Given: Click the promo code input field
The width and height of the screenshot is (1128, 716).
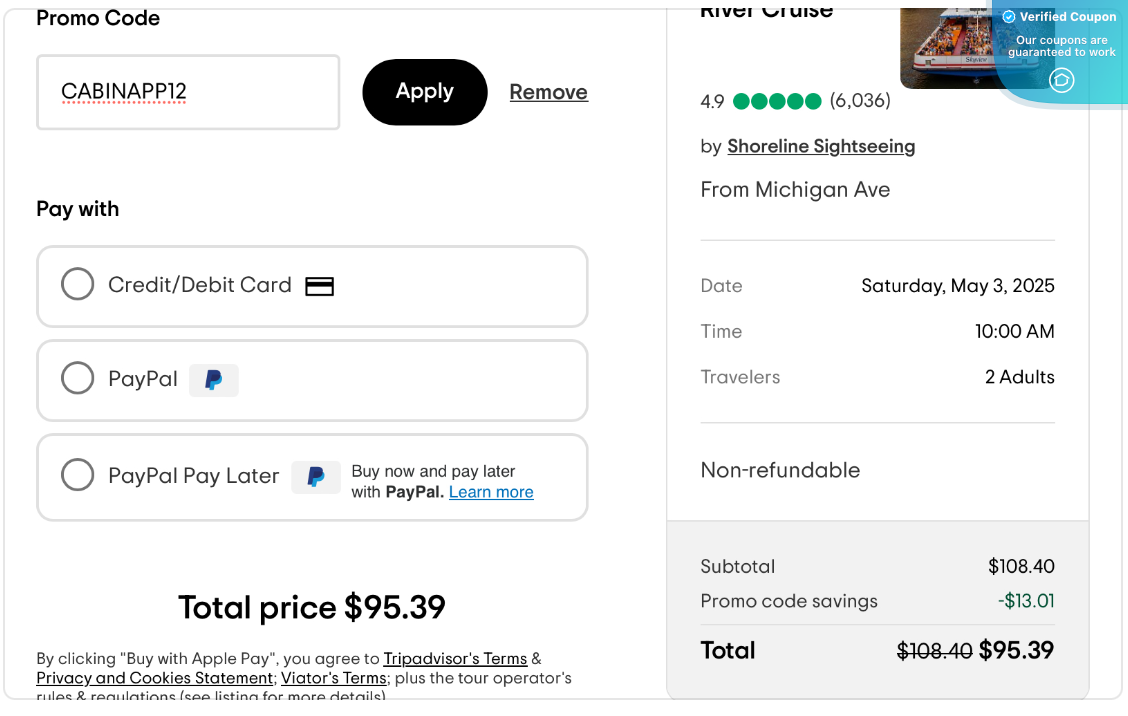Looking at the screenshot, I should (x=188, y=92).
